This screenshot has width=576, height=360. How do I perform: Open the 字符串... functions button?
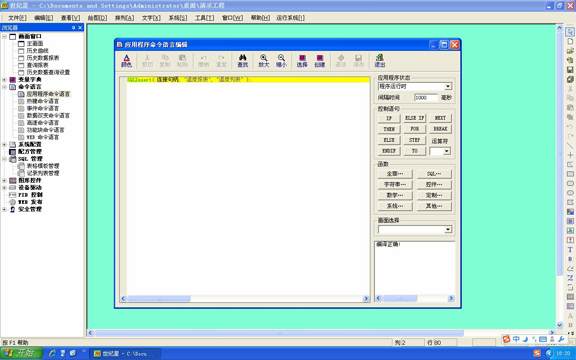[x=395, y=184]
